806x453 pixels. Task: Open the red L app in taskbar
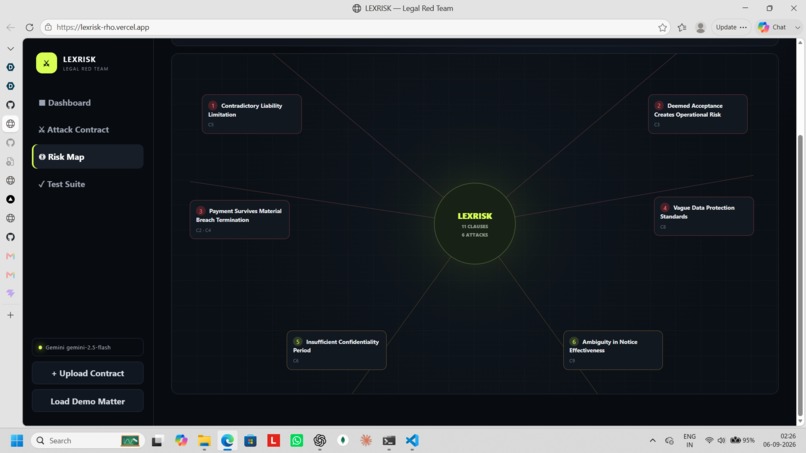pos(273,441)
